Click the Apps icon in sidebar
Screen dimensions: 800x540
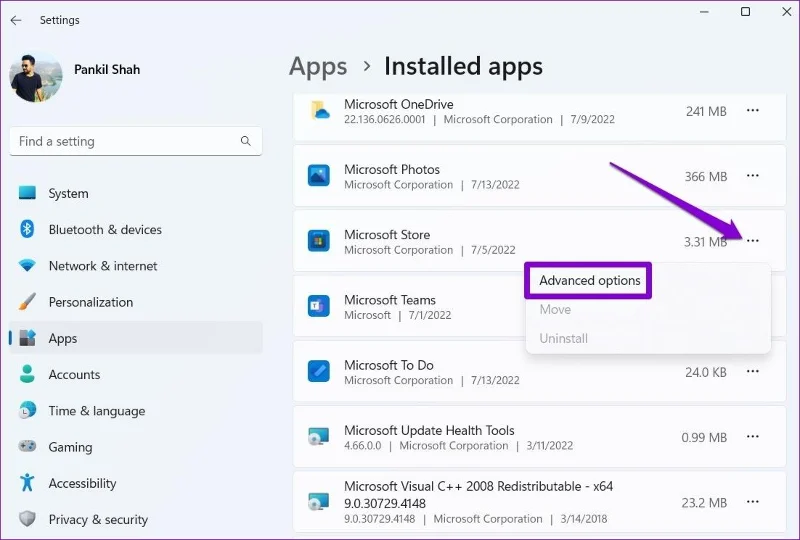27,338
